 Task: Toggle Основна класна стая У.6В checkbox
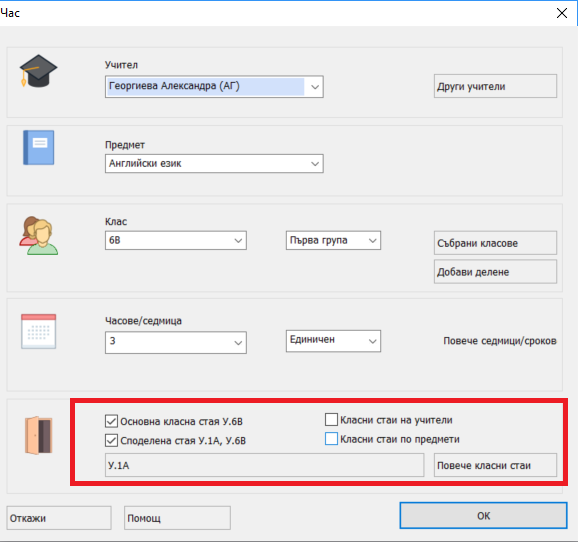point(111,421)
